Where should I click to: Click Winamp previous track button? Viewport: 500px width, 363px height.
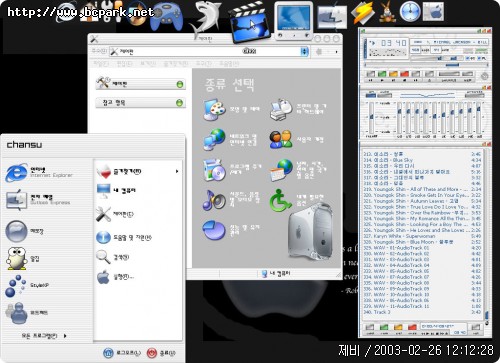click(371, 74)
